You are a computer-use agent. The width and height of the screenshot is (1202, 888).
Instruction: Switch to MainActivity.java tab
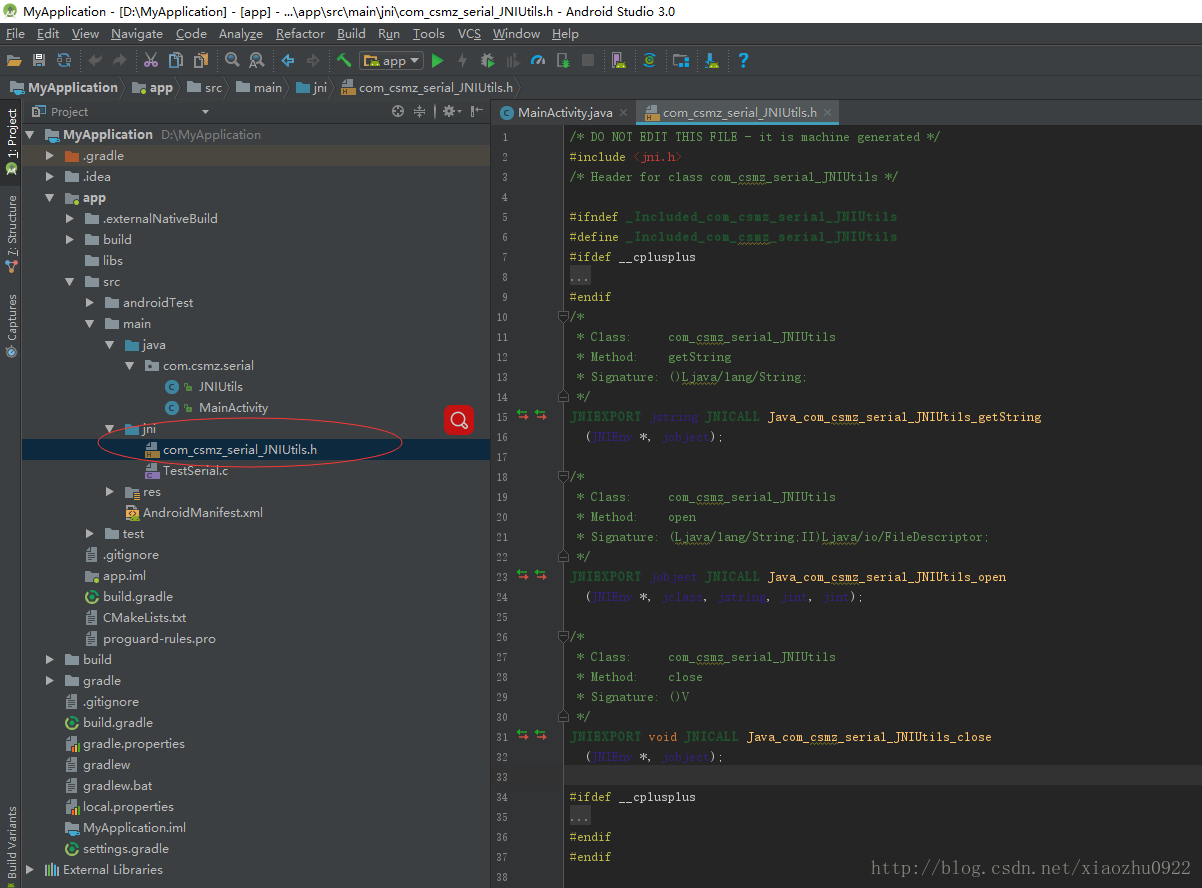pos(565,112)
